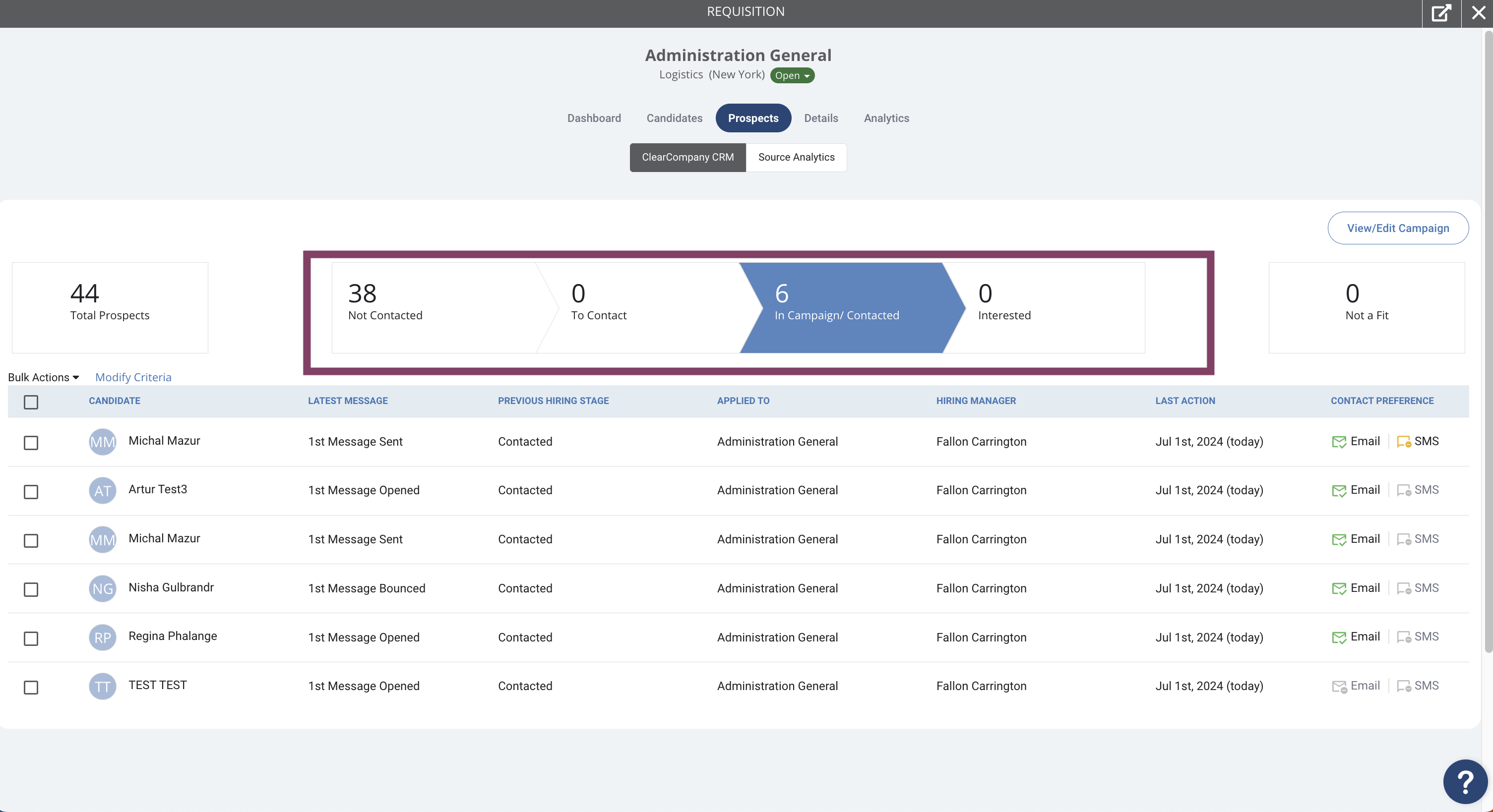Sort by LAST ACTION column header
The height and width of the screenshot is (812, 1493).
click(x=1185, y=401)
